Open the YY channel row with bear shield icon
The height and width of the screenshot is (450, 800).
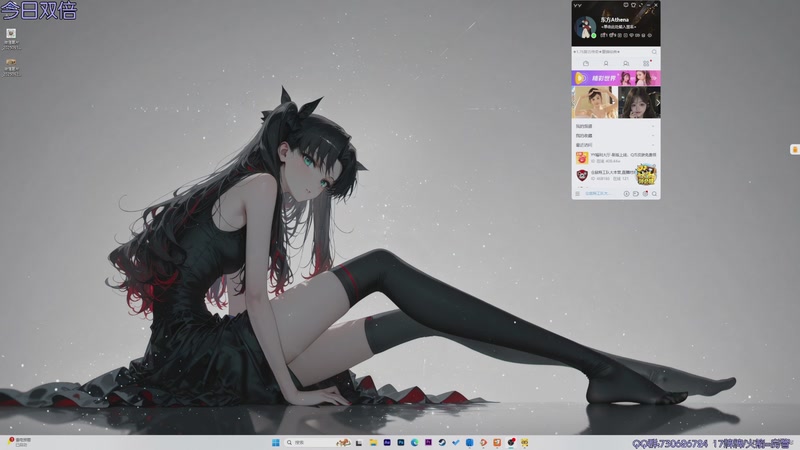tap(605, 176)
